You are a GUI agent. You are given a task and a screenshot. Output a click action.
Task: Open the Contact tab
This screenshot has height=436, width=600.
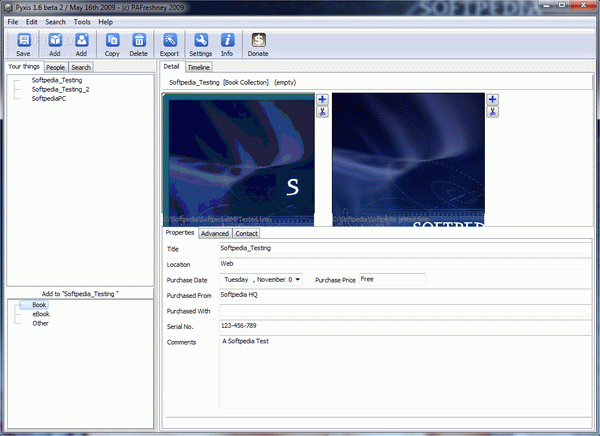pos(246,234)
